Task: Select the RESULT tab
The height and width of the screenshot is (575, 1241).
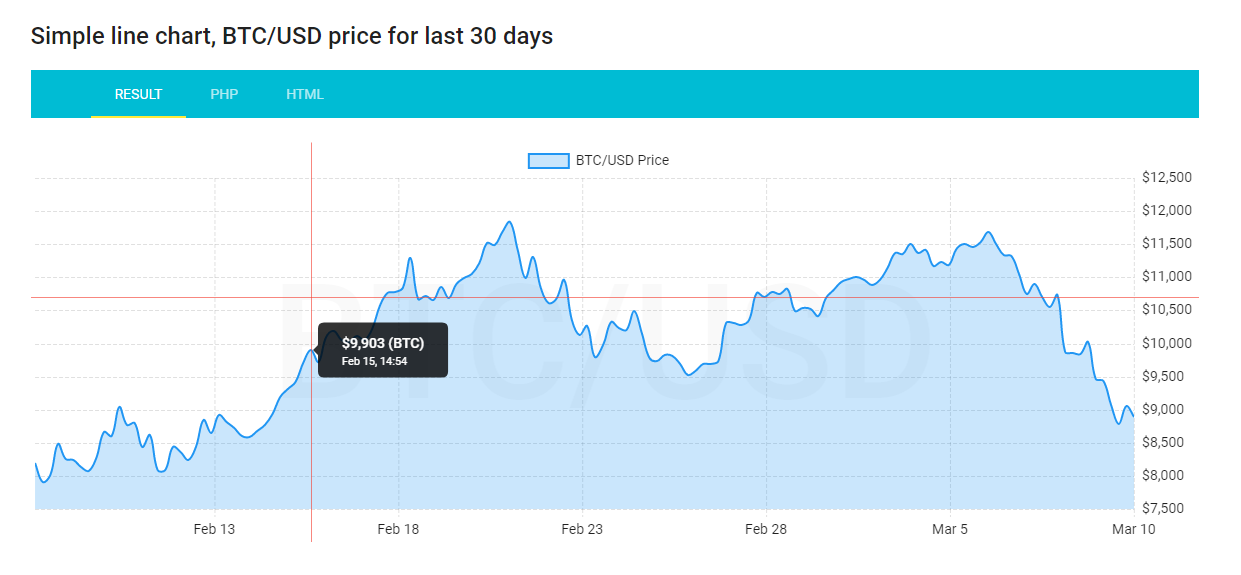Action: [138, 94]
